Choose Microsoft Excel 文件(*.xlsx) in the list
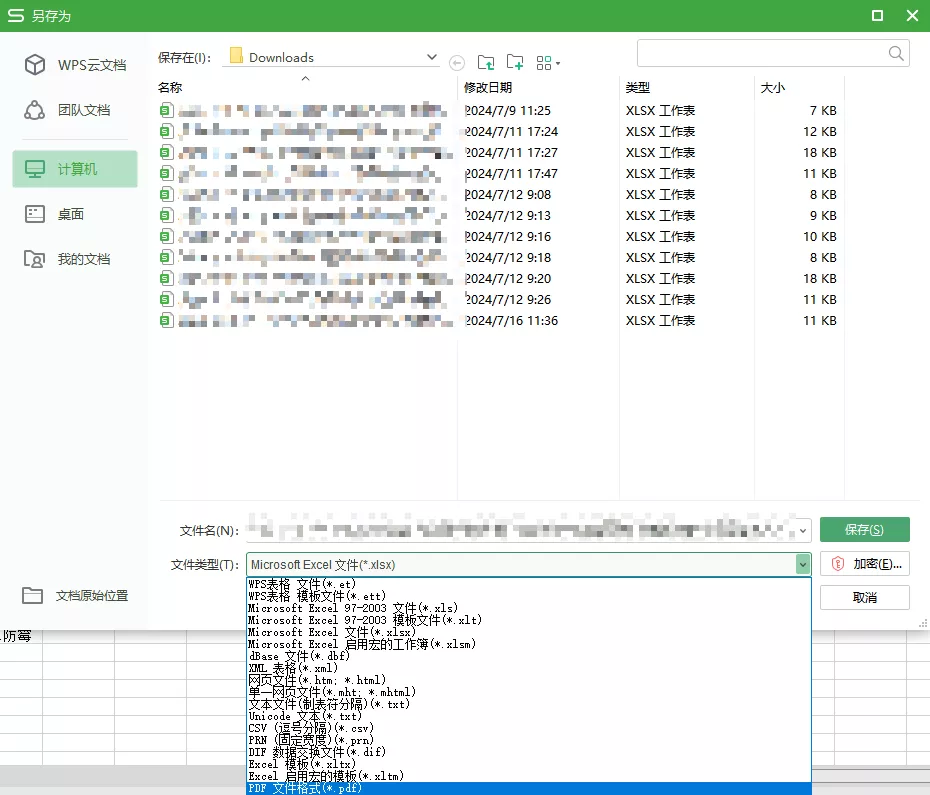 click(332, 632)
